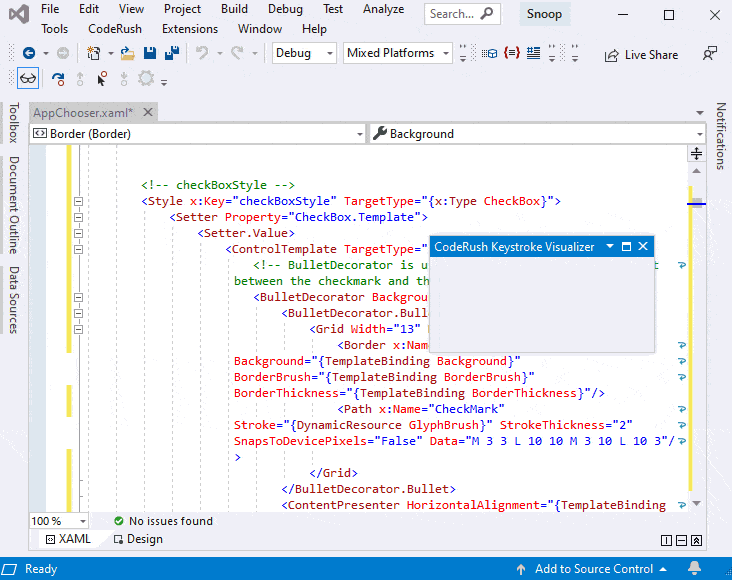Screen dimensions: 732x580
Task: Click the Live Share button
Action: [641, 55]
